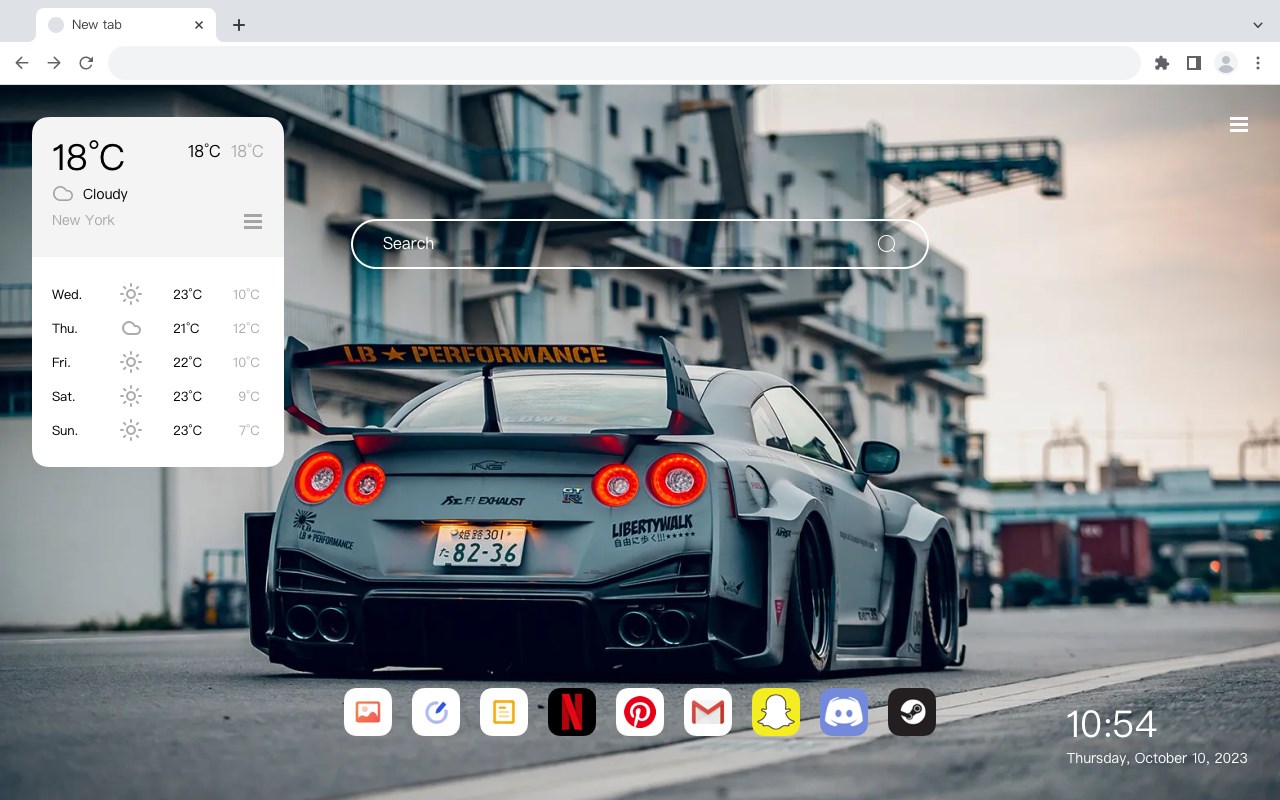Go back to previous page
Image resolution: width=1280 pixels, height=800 pixels.
(x=22, y=63)
